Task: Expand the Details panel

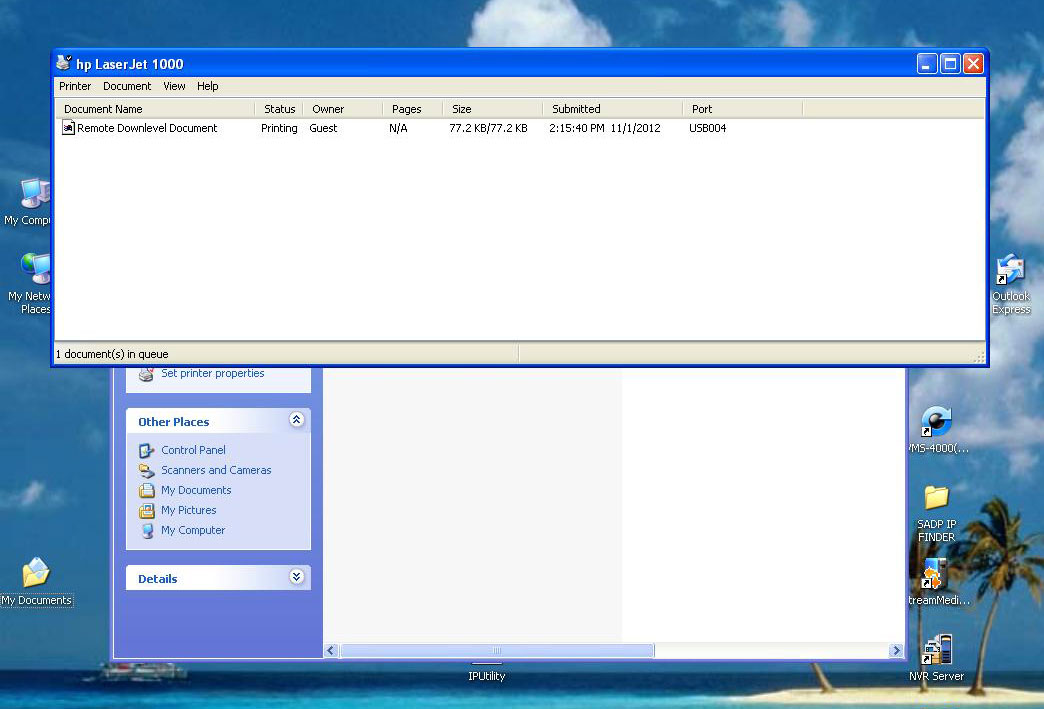Action: pos(296,577)
